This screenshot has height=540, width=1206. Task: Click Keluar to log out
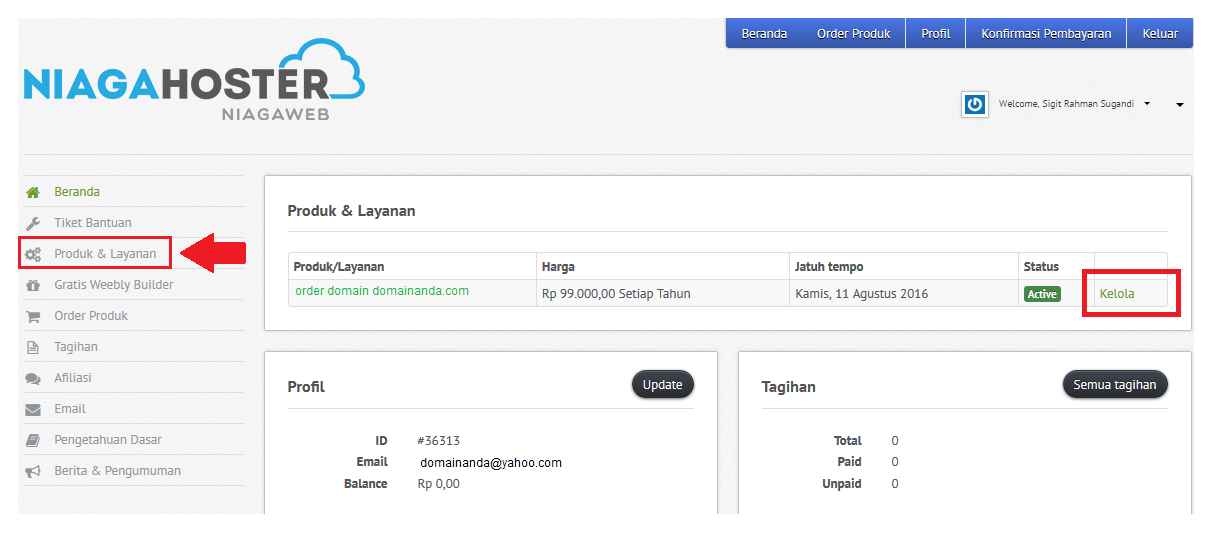1160,33
